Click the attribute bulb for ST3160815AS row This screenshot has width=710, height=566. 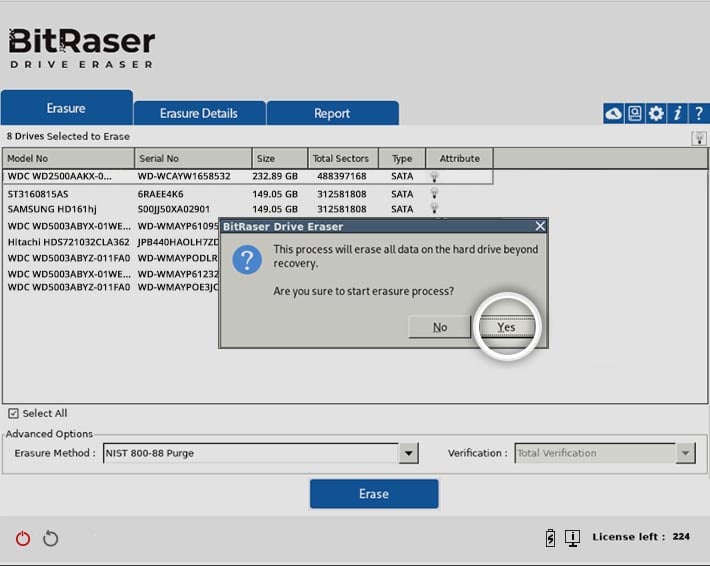click(x=434, y=194)
